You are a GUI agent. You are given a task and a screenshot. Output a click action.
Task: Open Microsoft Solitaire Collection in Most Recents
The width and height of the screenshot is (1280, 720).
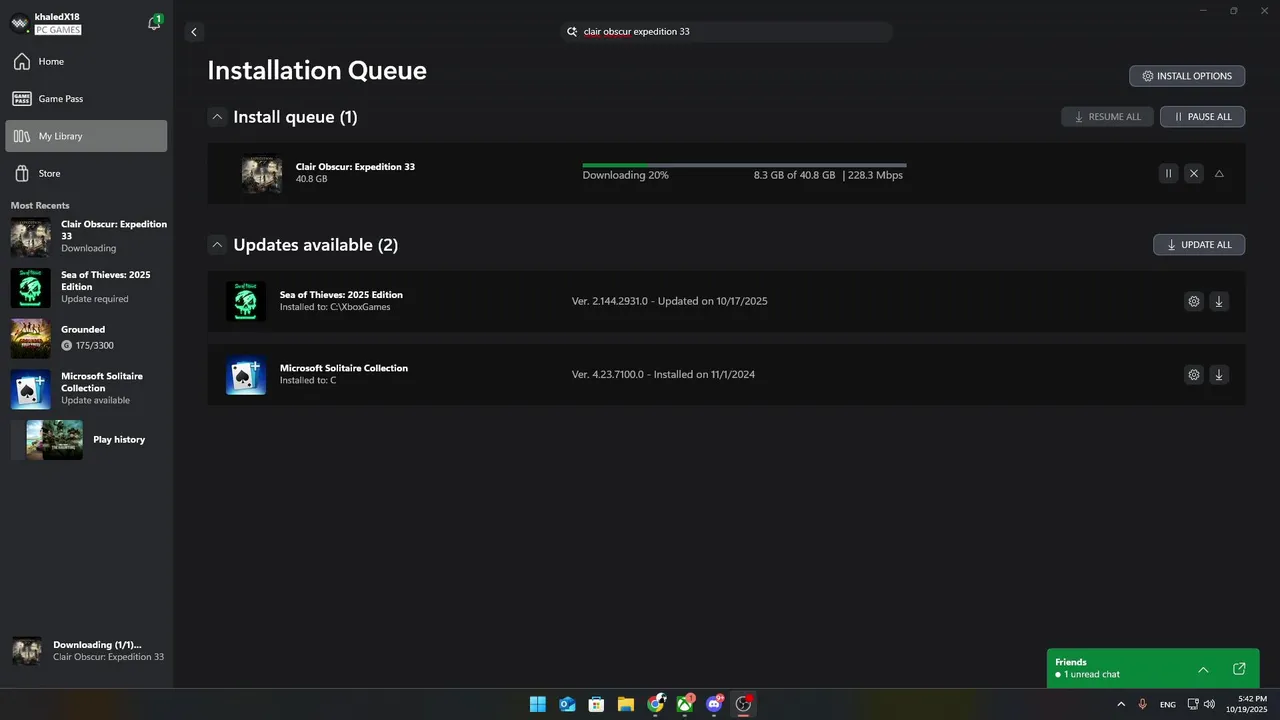(x=88, y=389)
